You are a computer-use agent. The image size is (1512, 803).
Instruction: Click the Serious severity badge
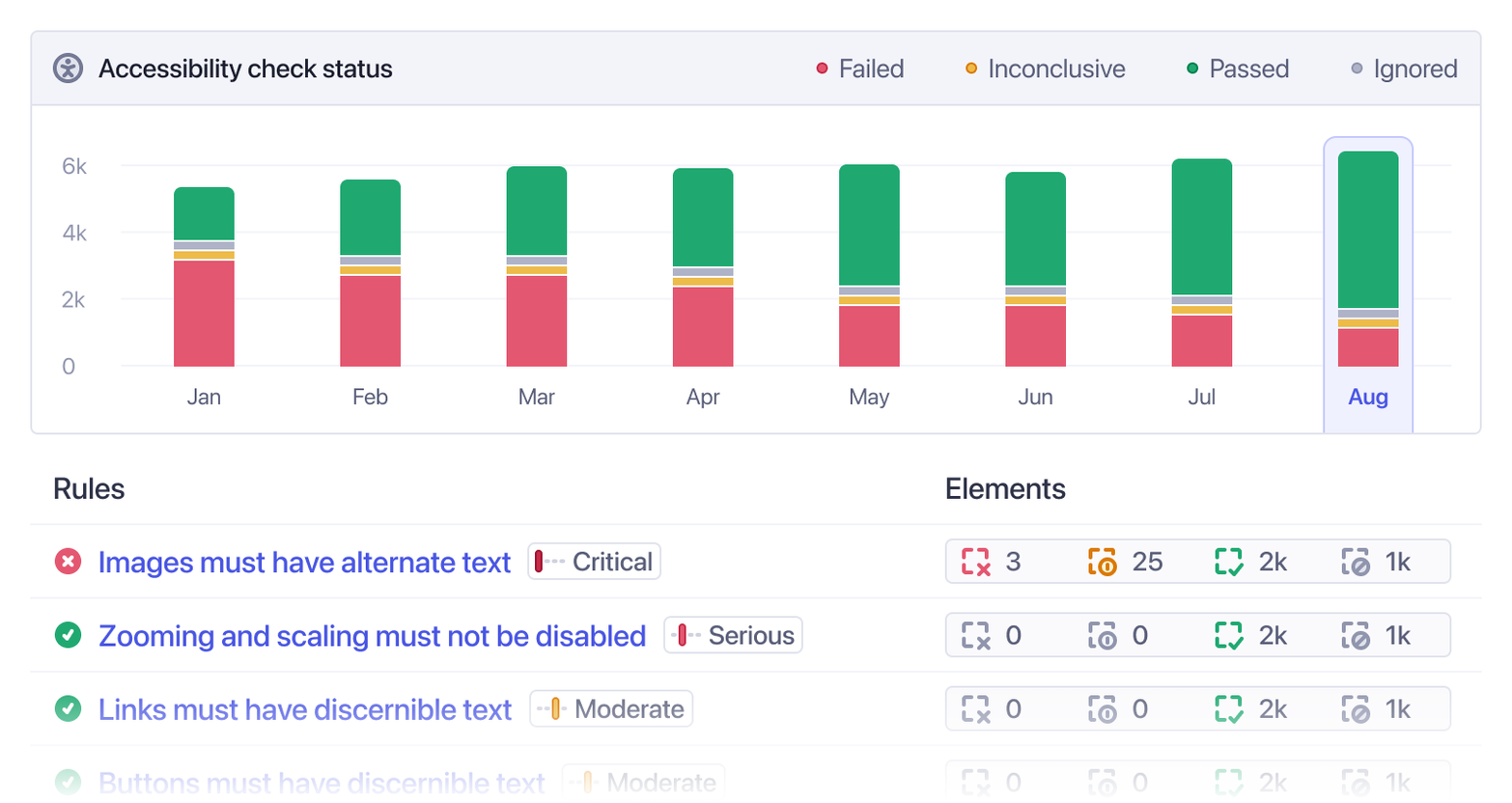[733, 635]
